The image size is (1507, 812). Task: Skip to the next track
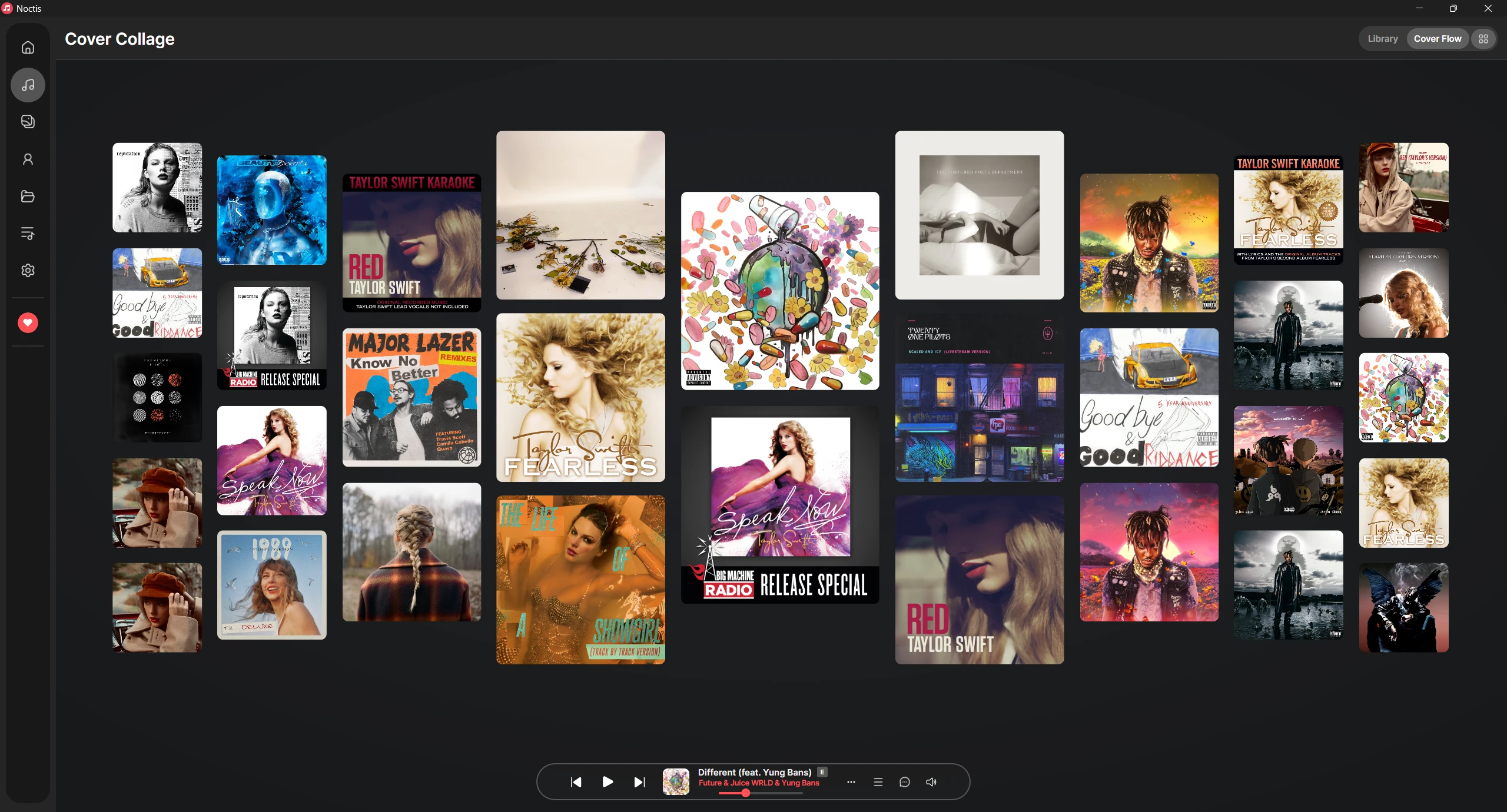pyautogui.click(x=639, y=782)
